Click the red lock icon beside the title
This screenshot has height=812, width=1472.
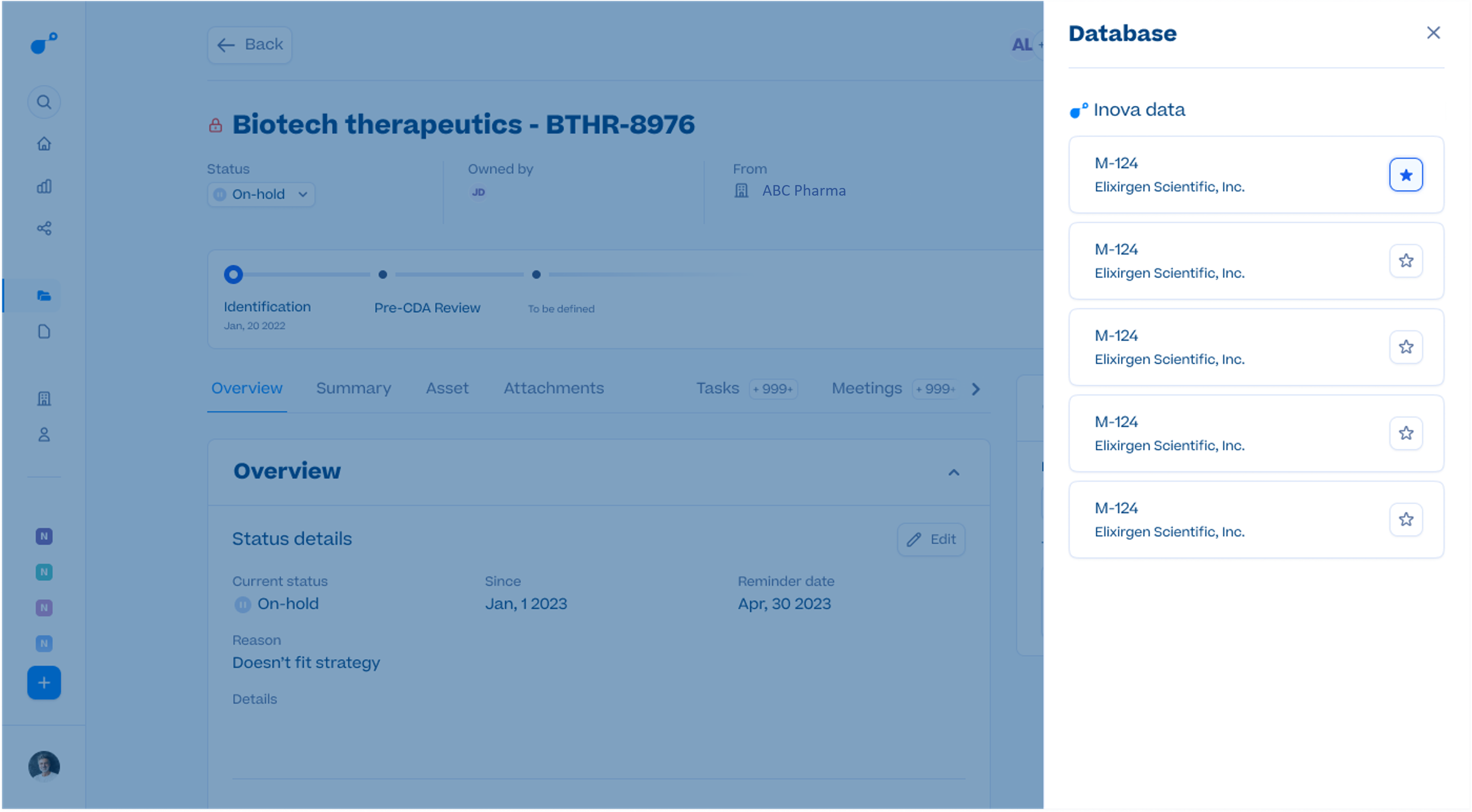click(x=215, y=125)
